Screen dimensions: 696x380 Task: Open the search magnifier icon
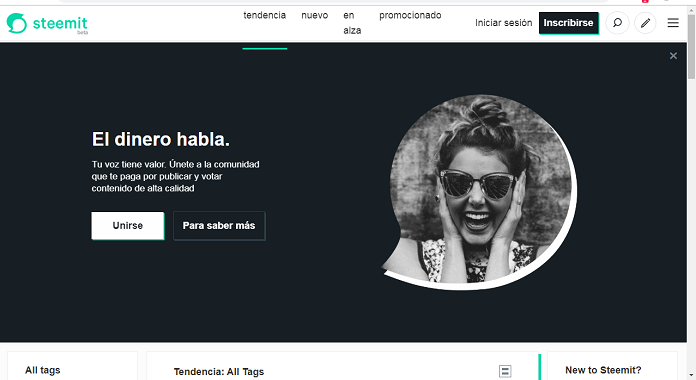[x=617, y=23]
